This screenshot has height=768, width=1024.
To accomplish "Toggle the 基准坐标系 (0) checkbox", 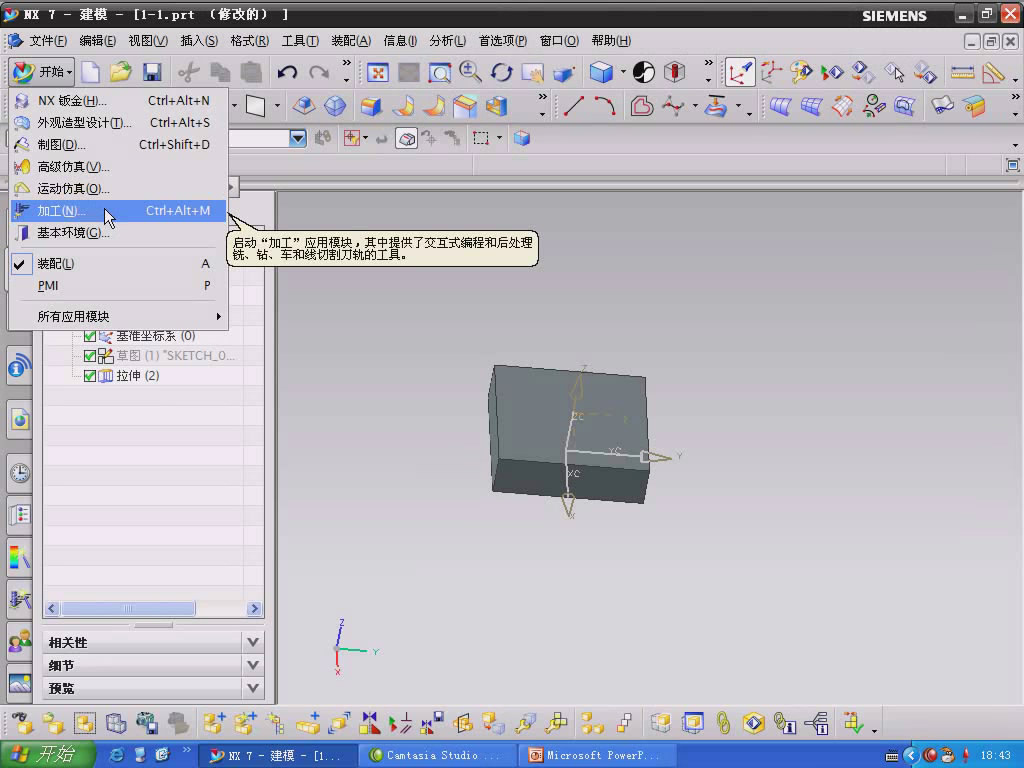I will 90,336.
